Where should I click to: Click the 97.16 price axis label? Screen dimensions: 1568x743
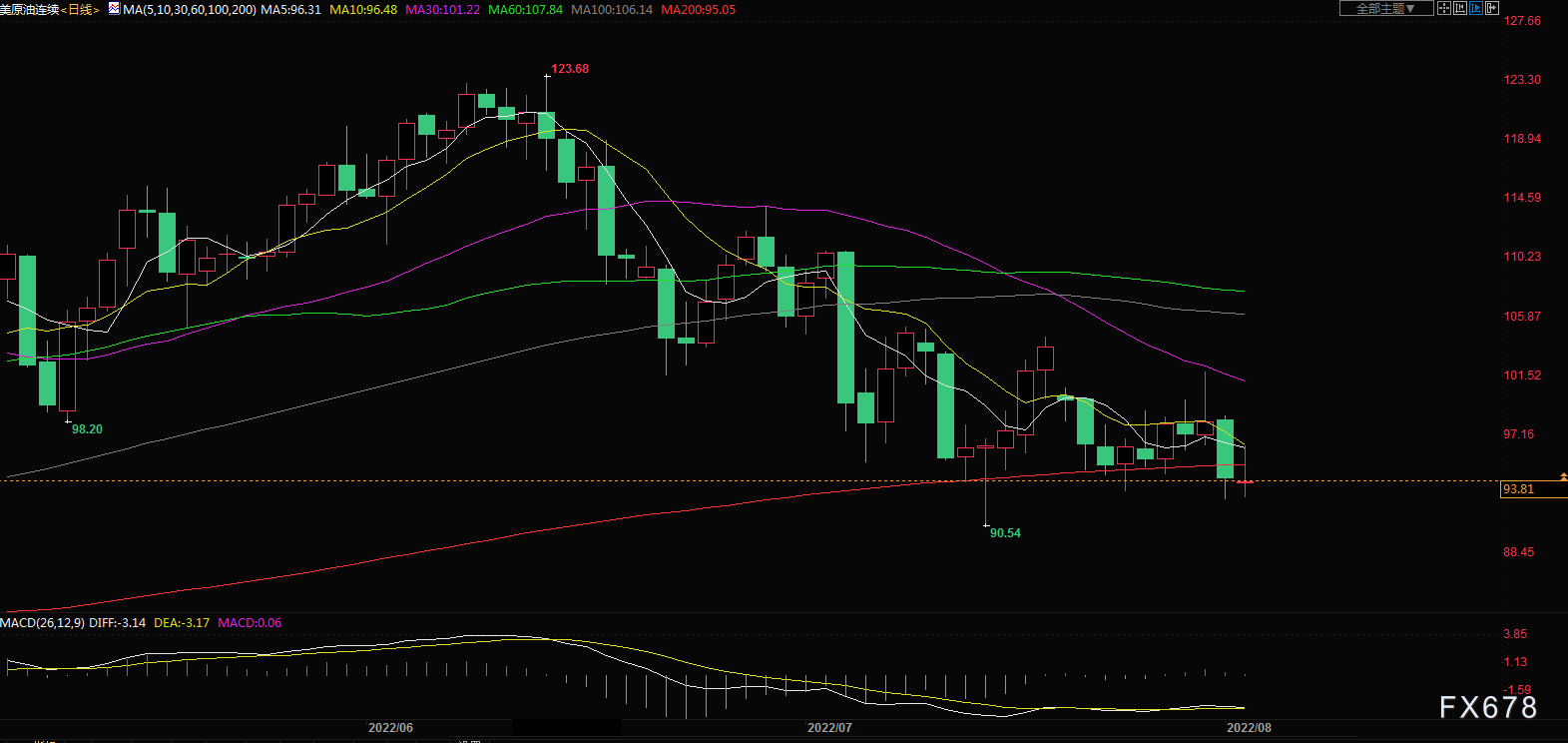1519,434
